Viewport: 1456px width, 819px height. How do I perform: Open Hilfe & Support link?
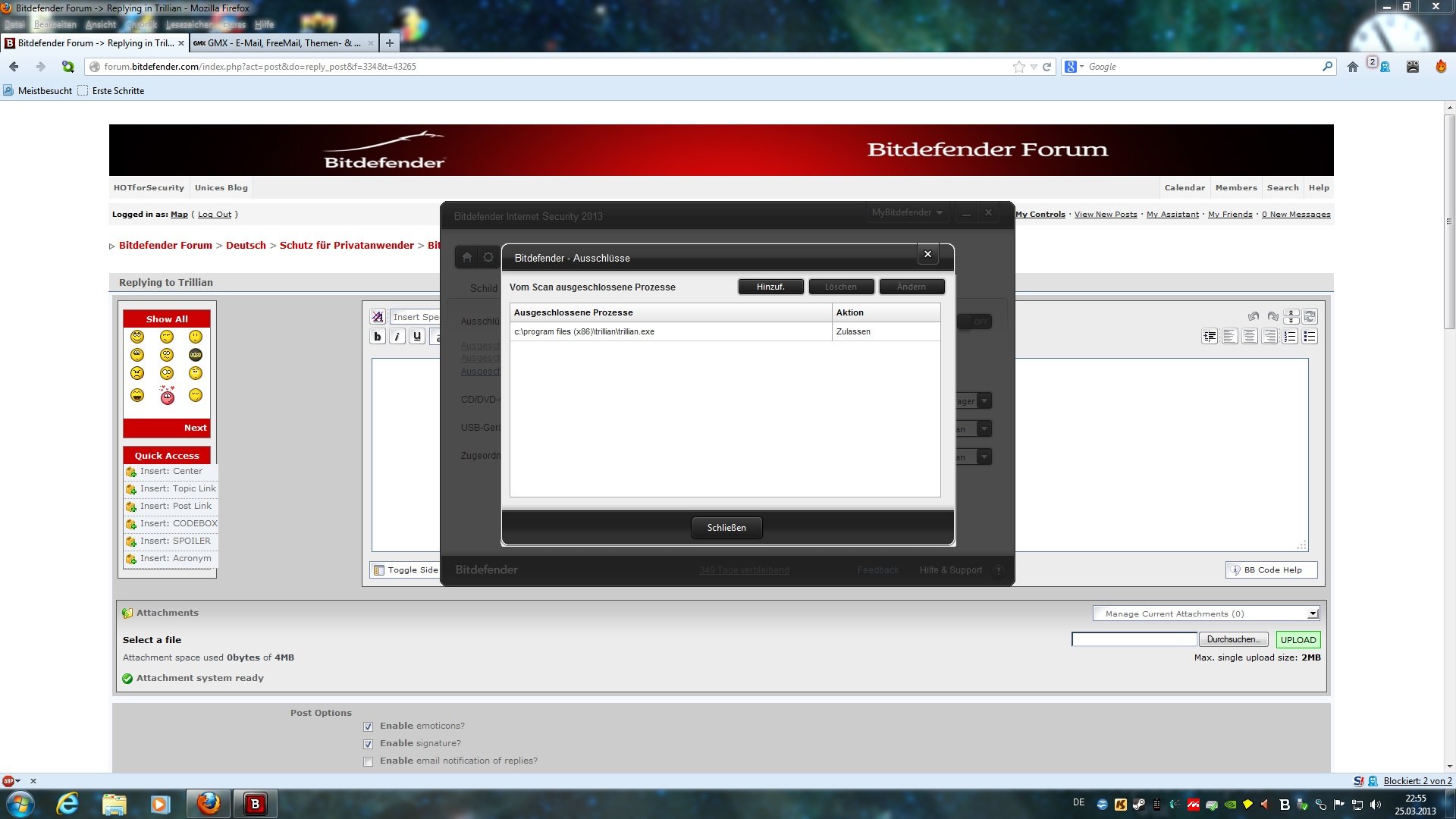[950, 570]
